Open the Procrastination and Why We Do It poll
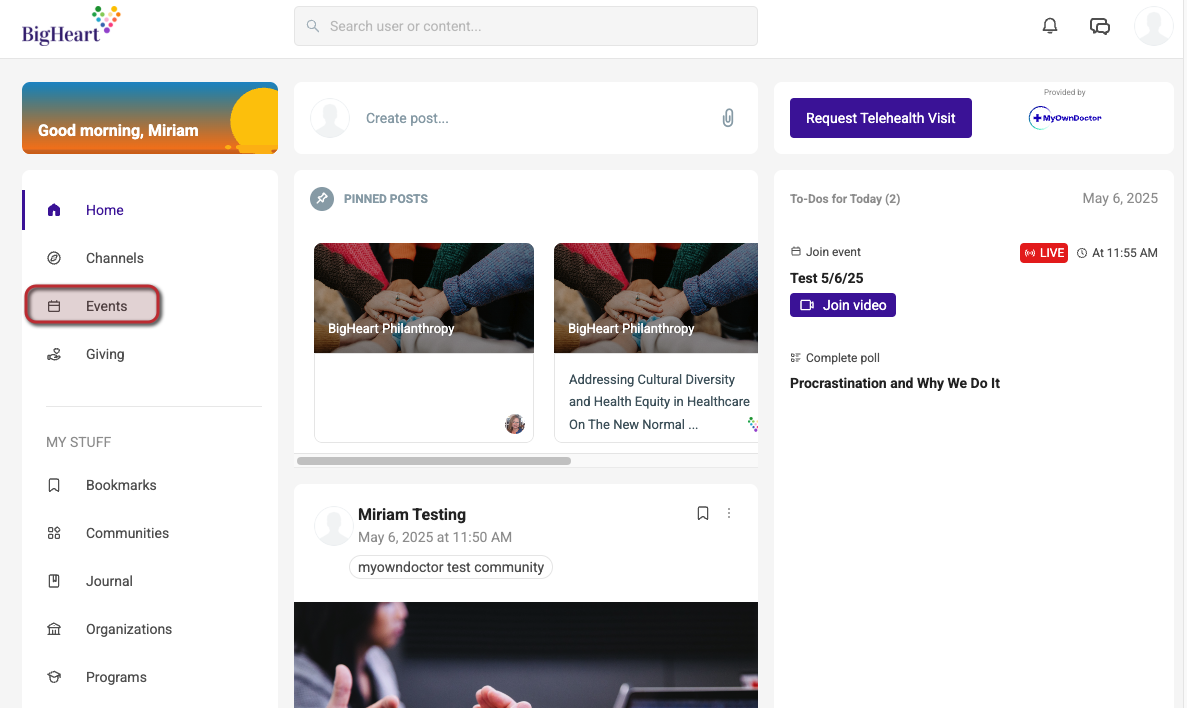 894,383
